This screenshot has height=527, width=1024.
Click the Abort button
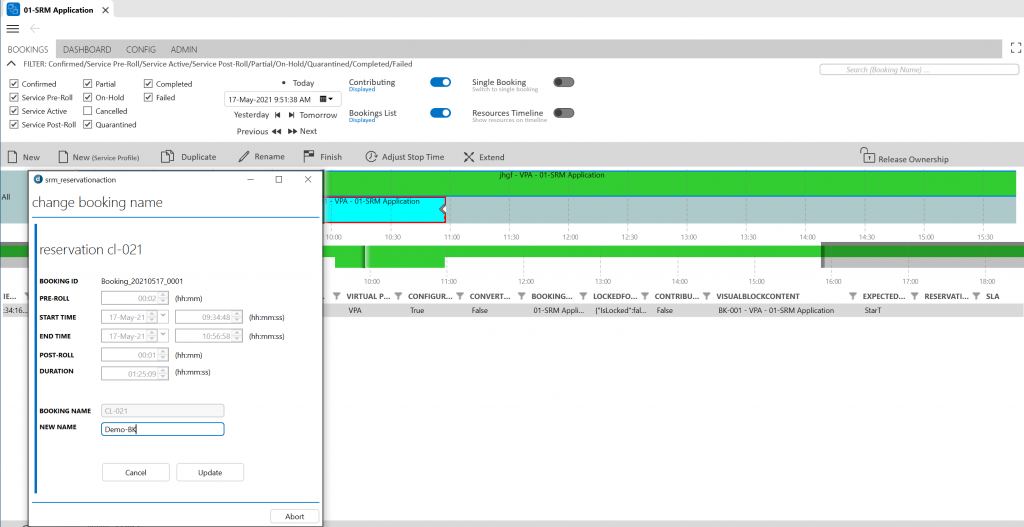295,516
